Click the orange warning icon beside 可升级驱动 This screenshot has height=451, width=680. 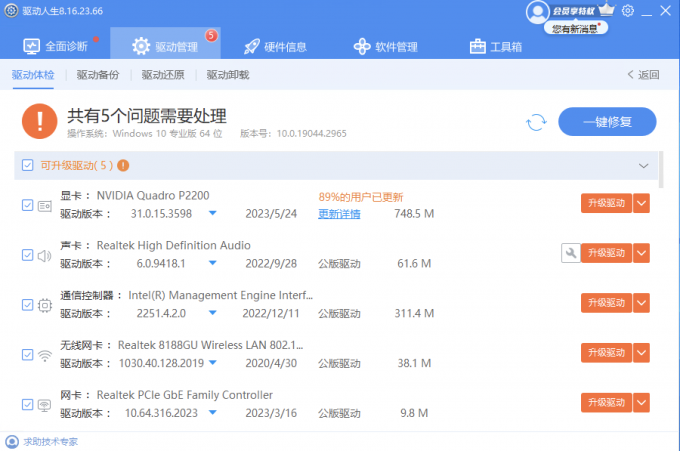[123, 165]
